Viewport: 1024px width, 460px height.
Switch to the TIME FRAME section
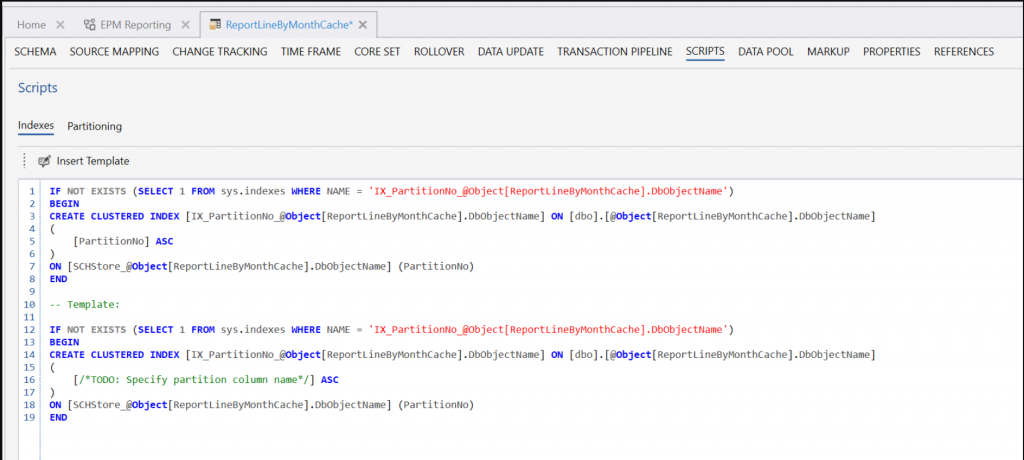pyautogui.click(x=310, y=52)
